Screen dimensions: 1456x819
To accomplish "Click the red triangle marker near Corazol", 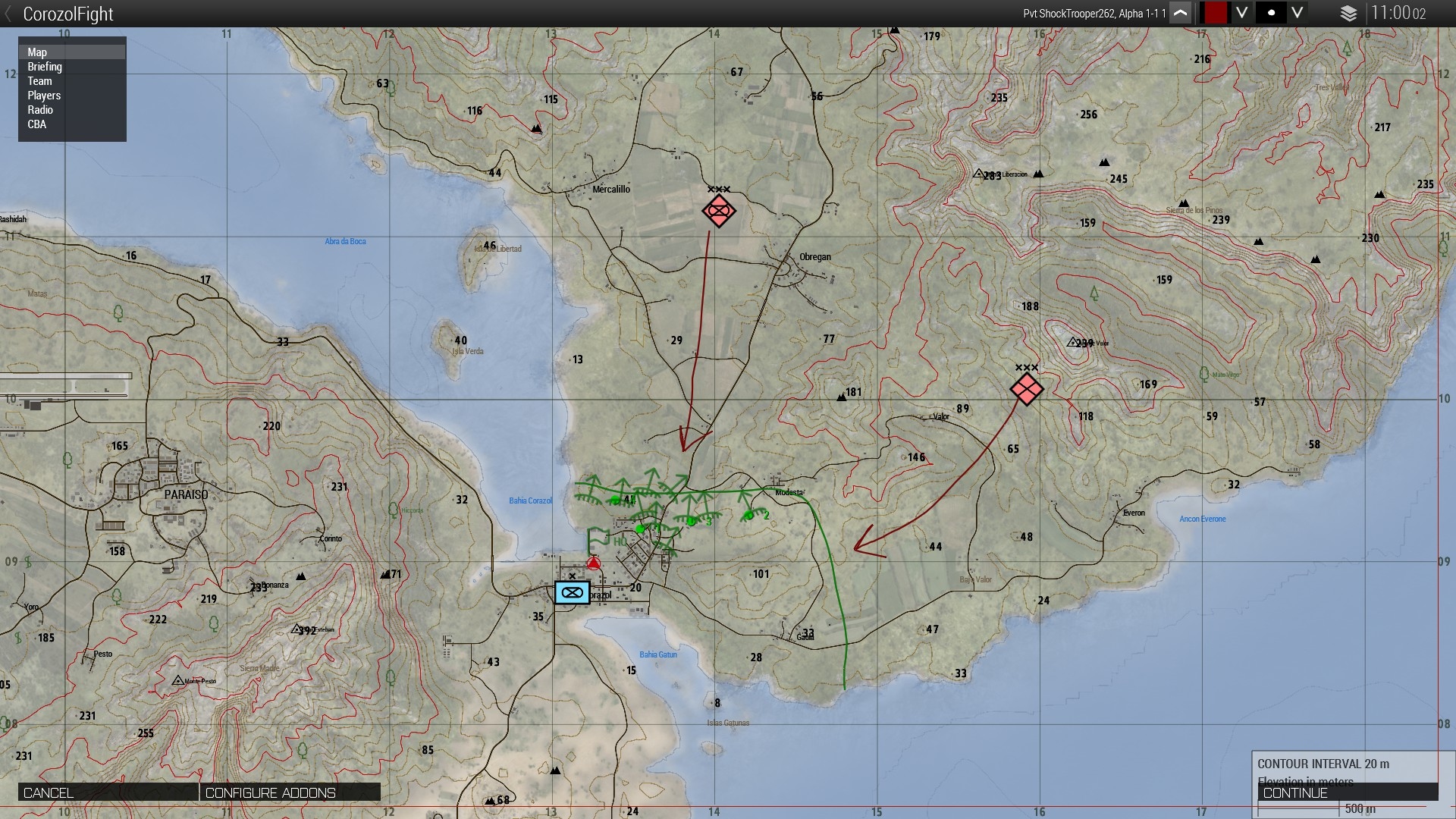I will [594, 563].
